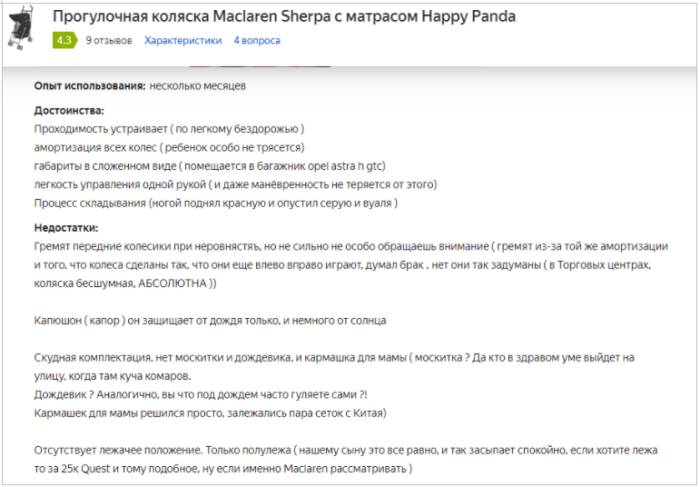Open the "4 вопроса" questions link
This screenshot has height=487, width=700.
coord(257,41)
